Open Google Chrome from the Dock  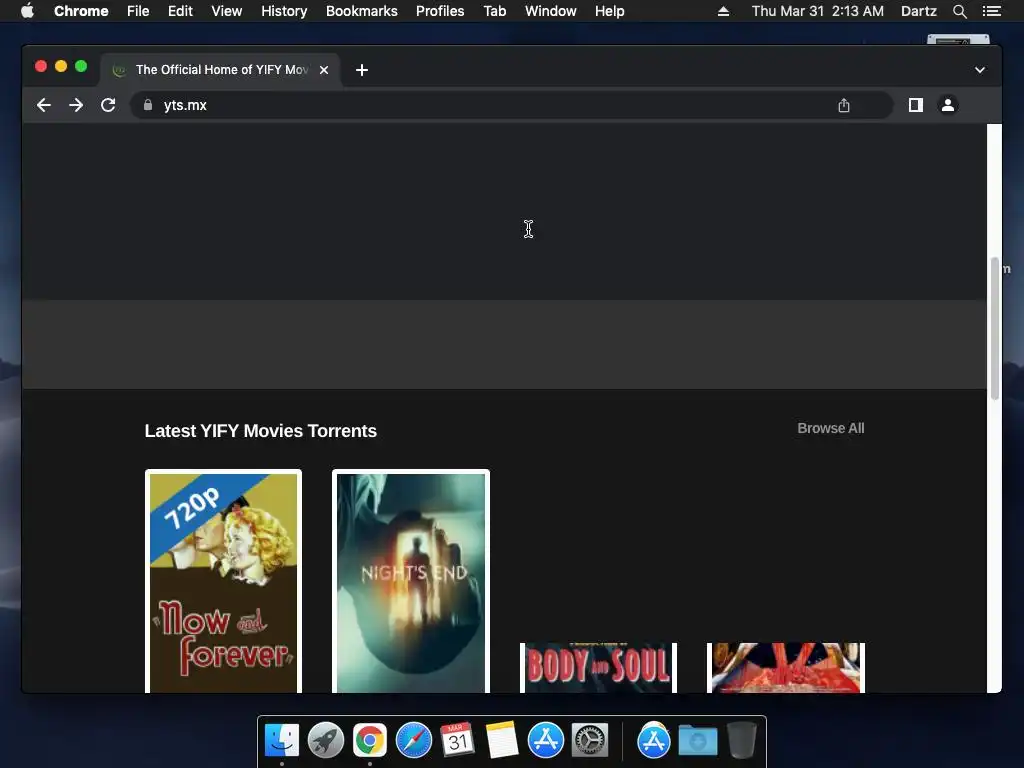point(370,741)
